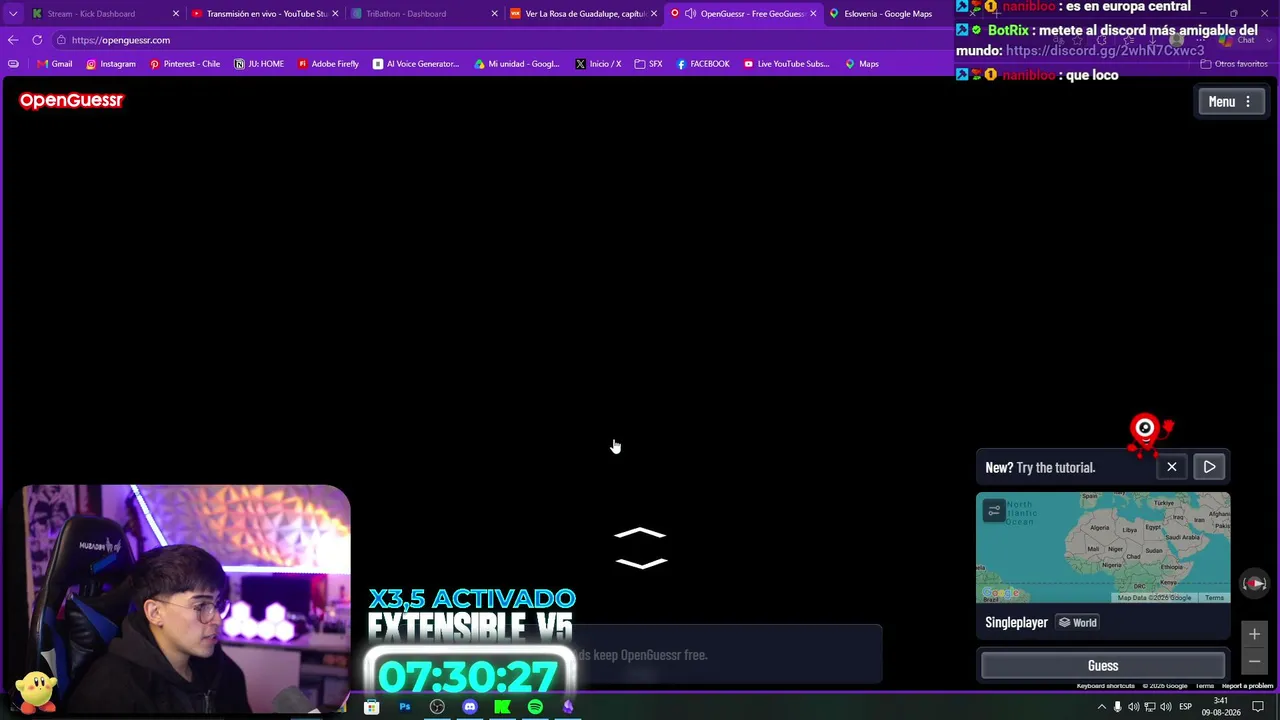Zoom out with the minus button
Viewport: 1280px width, 720px height.
(x=1254, y=661)
